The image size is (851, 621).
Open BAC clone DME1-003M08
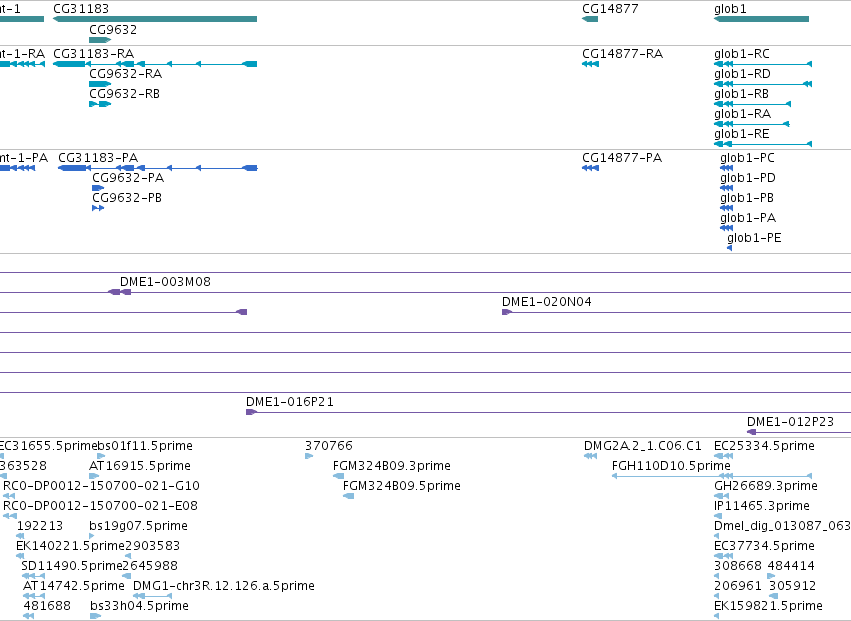click(165, 282)
